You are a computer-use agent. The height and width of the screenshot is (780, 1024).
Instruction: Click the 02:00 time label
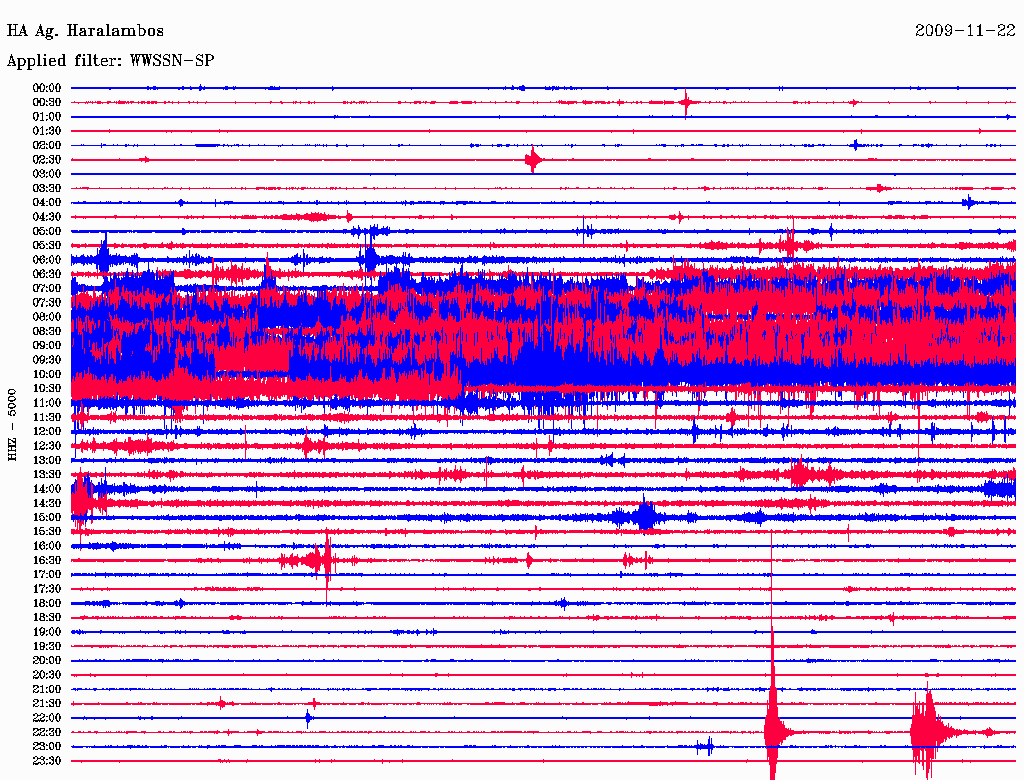(47, 146)
